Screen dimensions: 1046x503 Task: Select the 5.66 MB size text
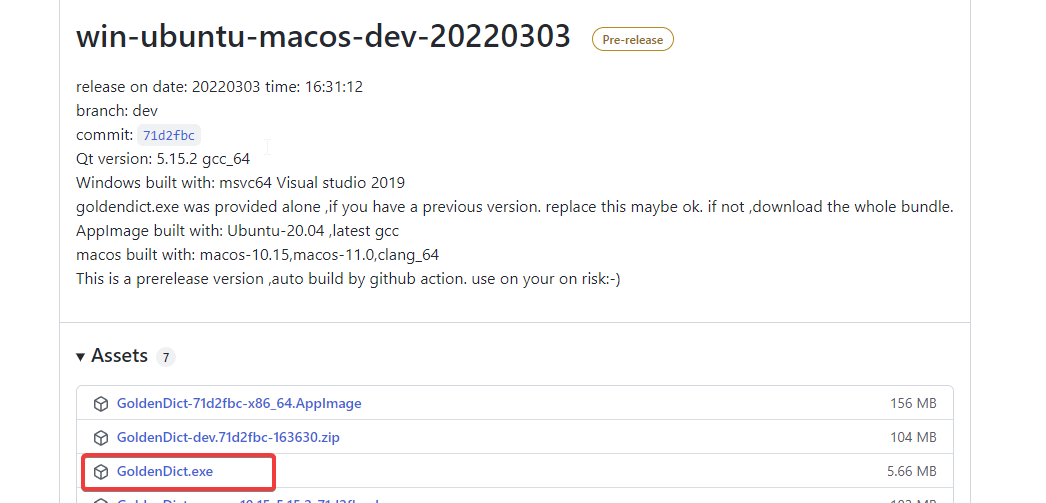(911, 472)
